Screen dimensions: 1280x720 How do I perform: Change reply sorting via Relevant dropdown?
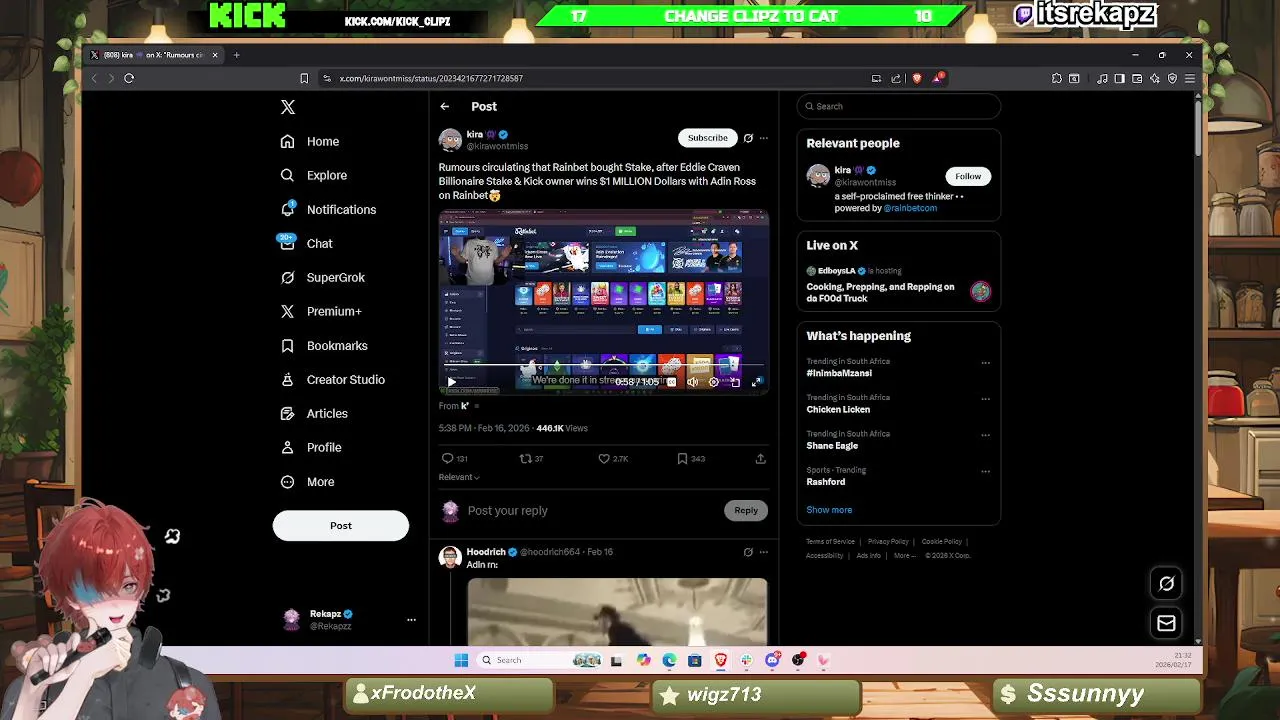point(459,477)
